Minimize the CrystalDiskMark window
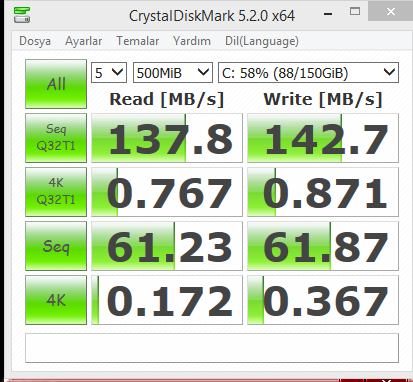This screenshot has width=413, height=382. (328, 13)
